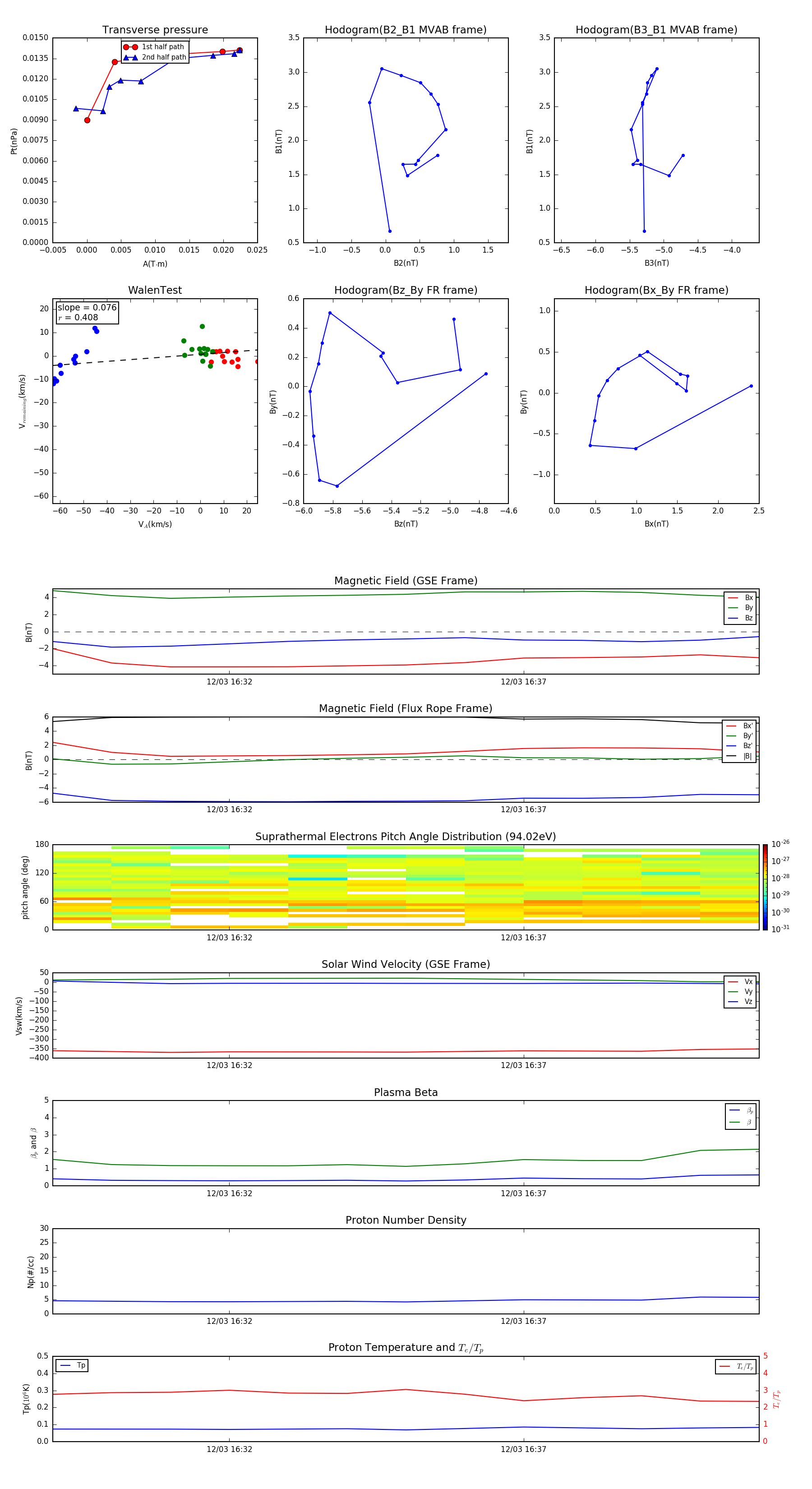Click 'Vx' in solar wind legend
Image resolution: width=812 pixels, height=1489 pixels.
pyautogui.click(x=740, y=981)
